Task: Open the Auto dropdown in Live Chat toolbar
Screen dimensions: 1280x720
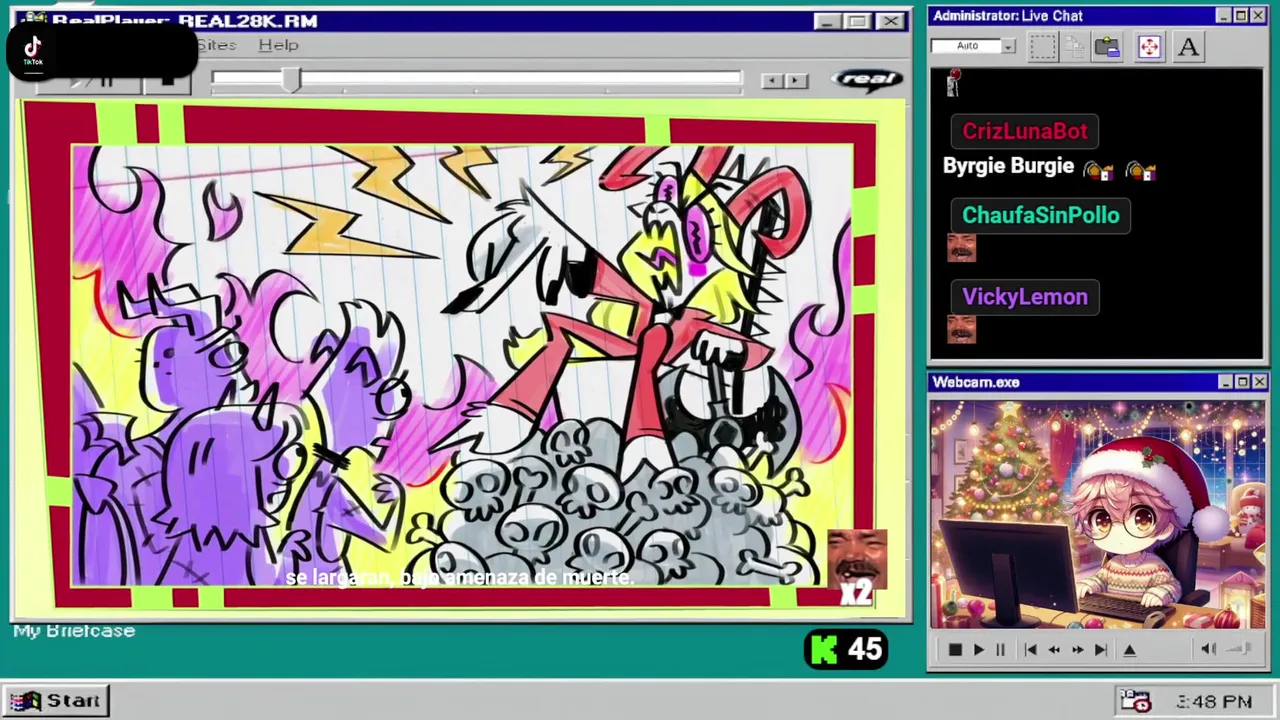Action: [1008, 46]
